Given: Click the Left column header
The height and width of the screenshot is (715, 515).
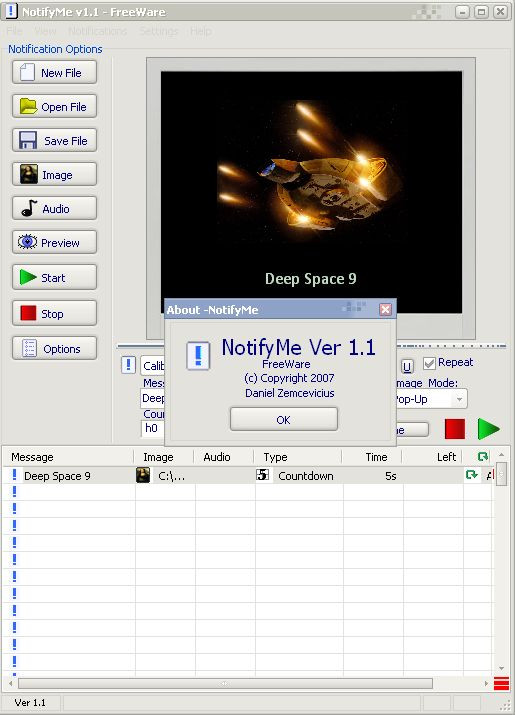Looking at the screenshot, I should (x=432, y=457).
